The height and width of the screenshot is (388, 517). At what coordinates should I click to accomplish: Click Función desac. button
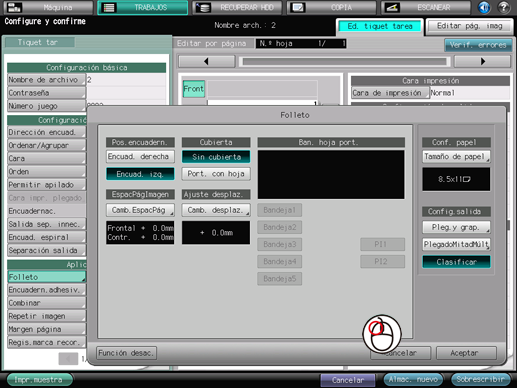[126, 353]
